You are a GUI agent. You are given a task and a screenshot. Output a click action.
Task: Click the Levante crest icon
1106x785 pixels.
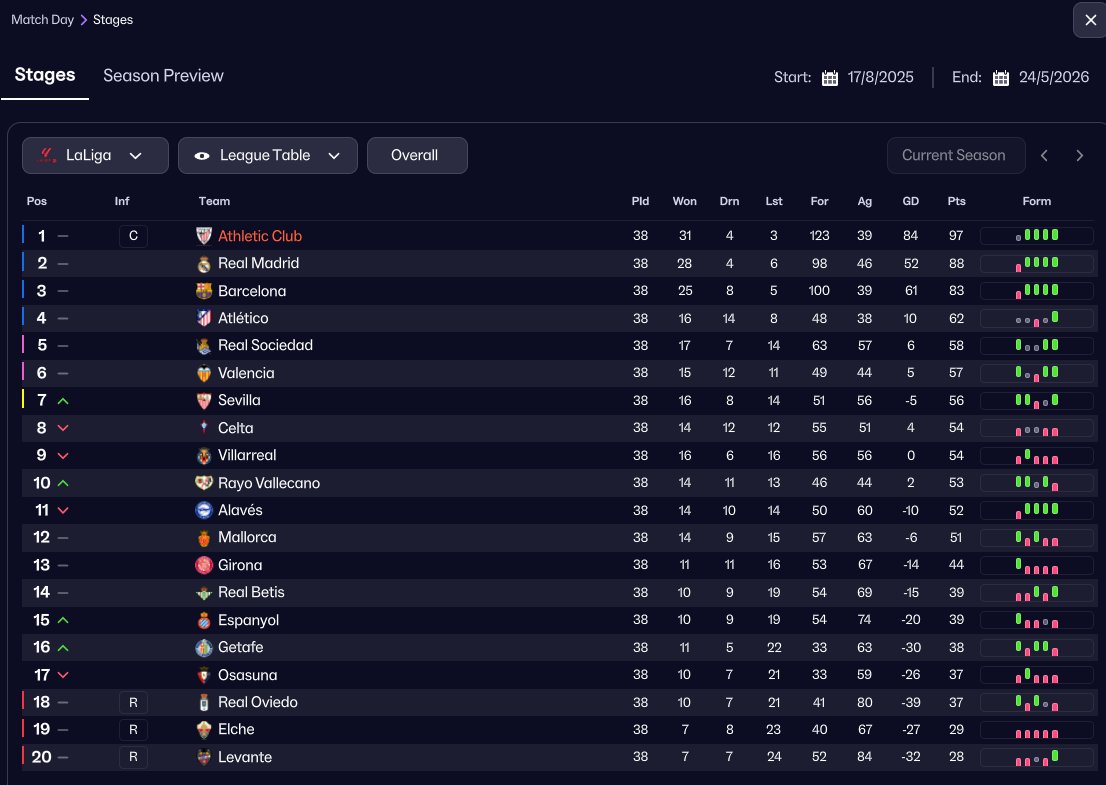pos(204,757)
